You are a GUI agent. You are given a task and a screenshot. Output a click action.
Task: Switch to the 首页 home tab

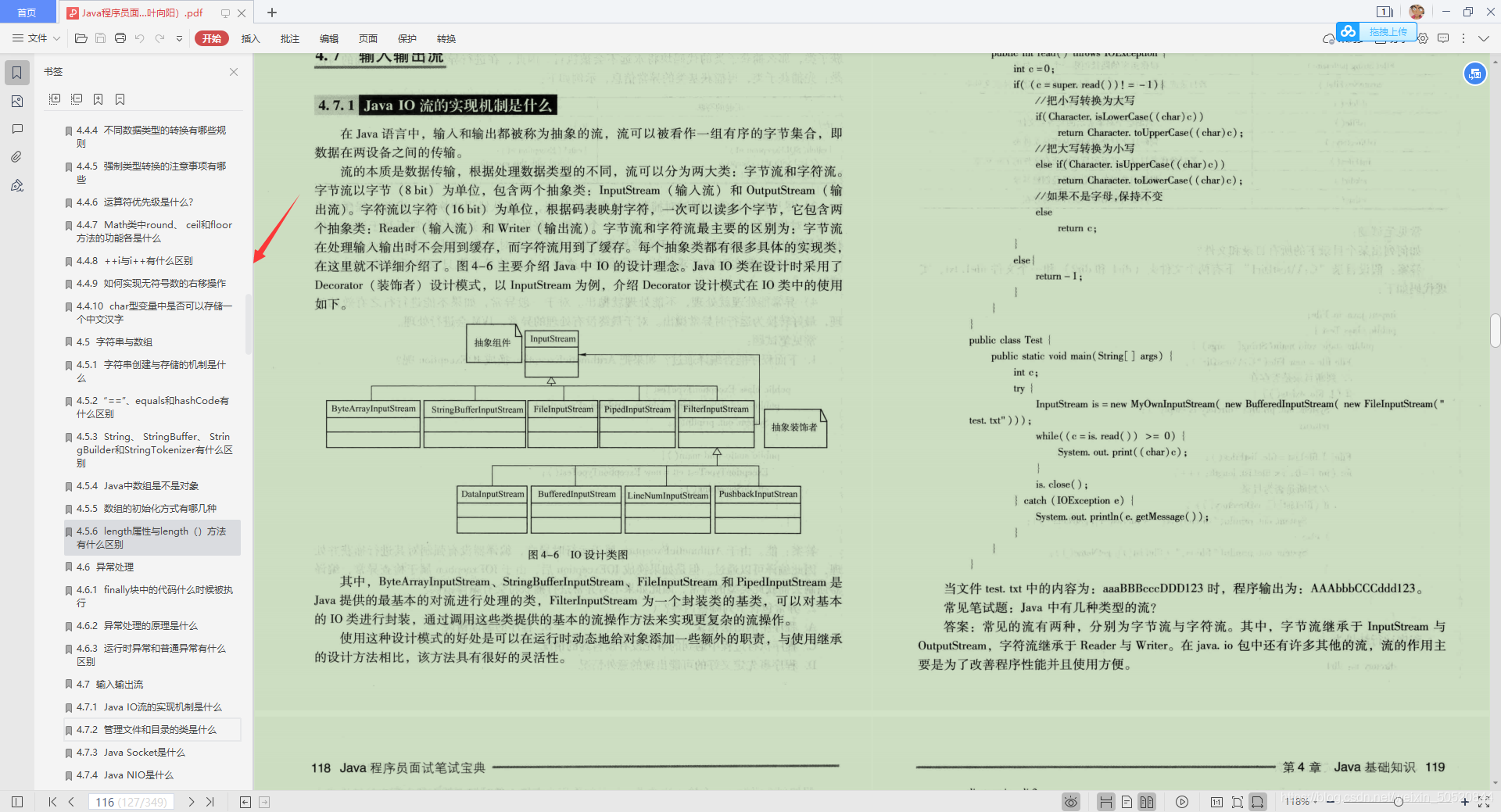pos(27,13)
